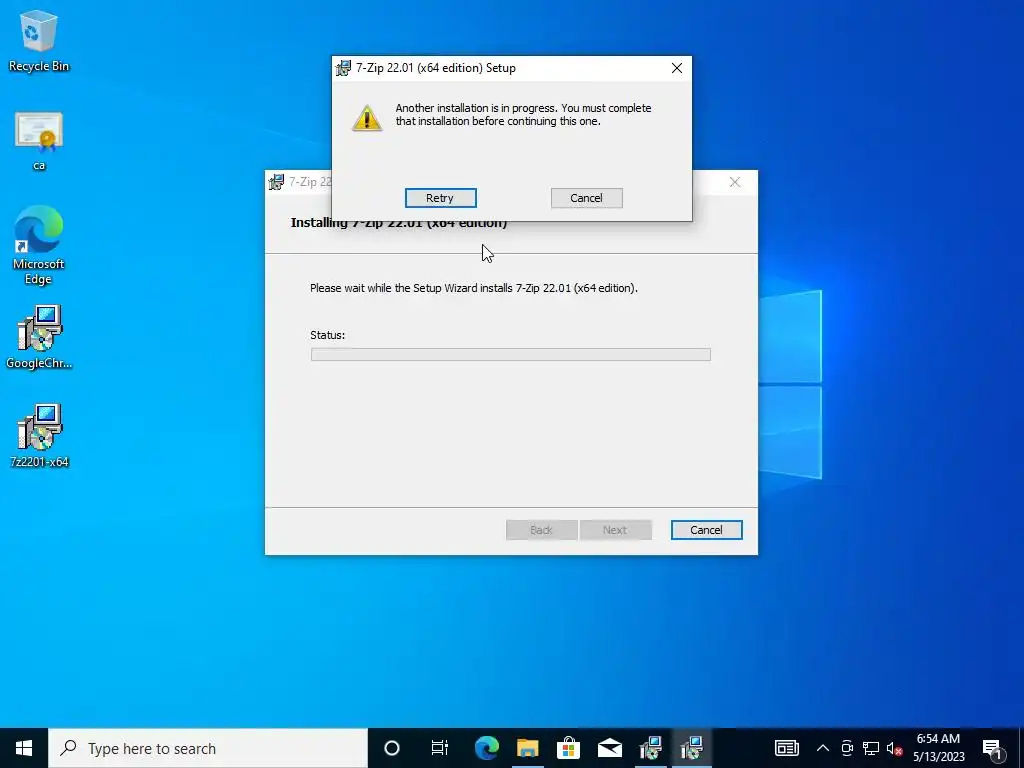This screenshot has height=768, width=1024.
Task: Select the ca certificate desktop icon
Action: 39,142
